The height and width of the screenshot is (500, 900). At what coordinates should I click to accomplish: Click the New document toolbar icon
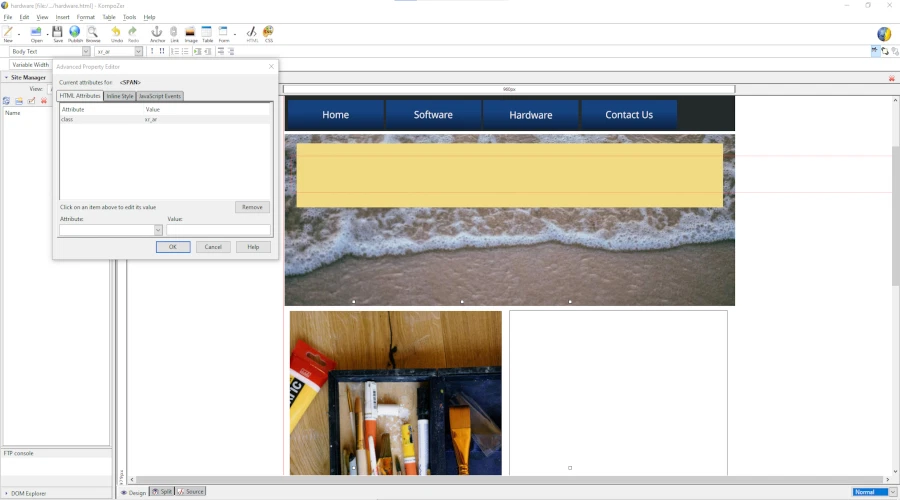click(8, 32)
